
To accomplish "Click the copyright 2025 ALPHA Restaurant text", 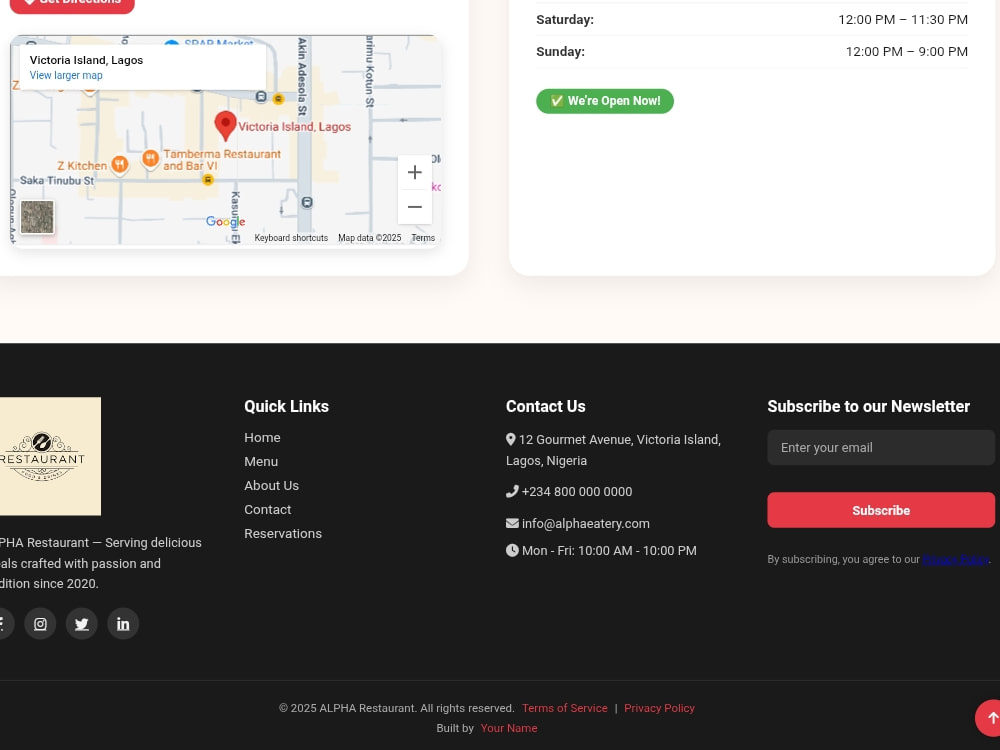I will 396,708.
